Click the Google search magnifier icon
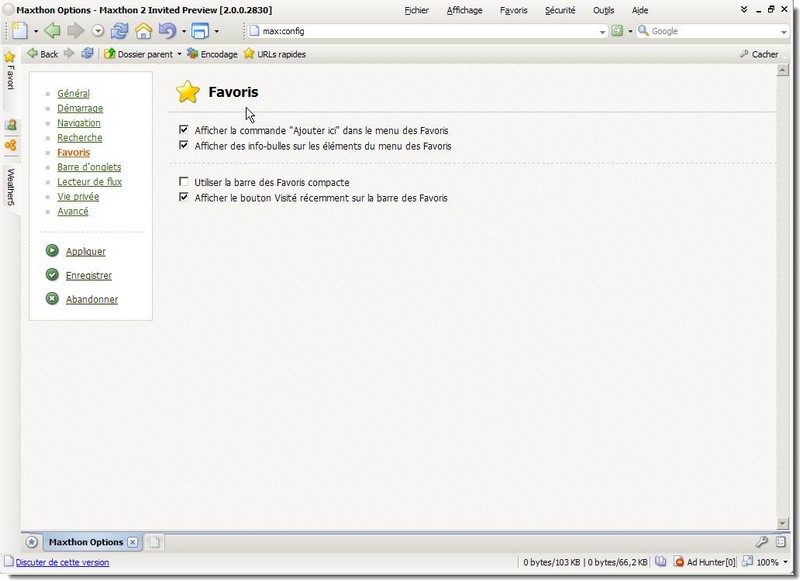Image resolution: width=800 pixels, height=581 pixels. point(643,31)
